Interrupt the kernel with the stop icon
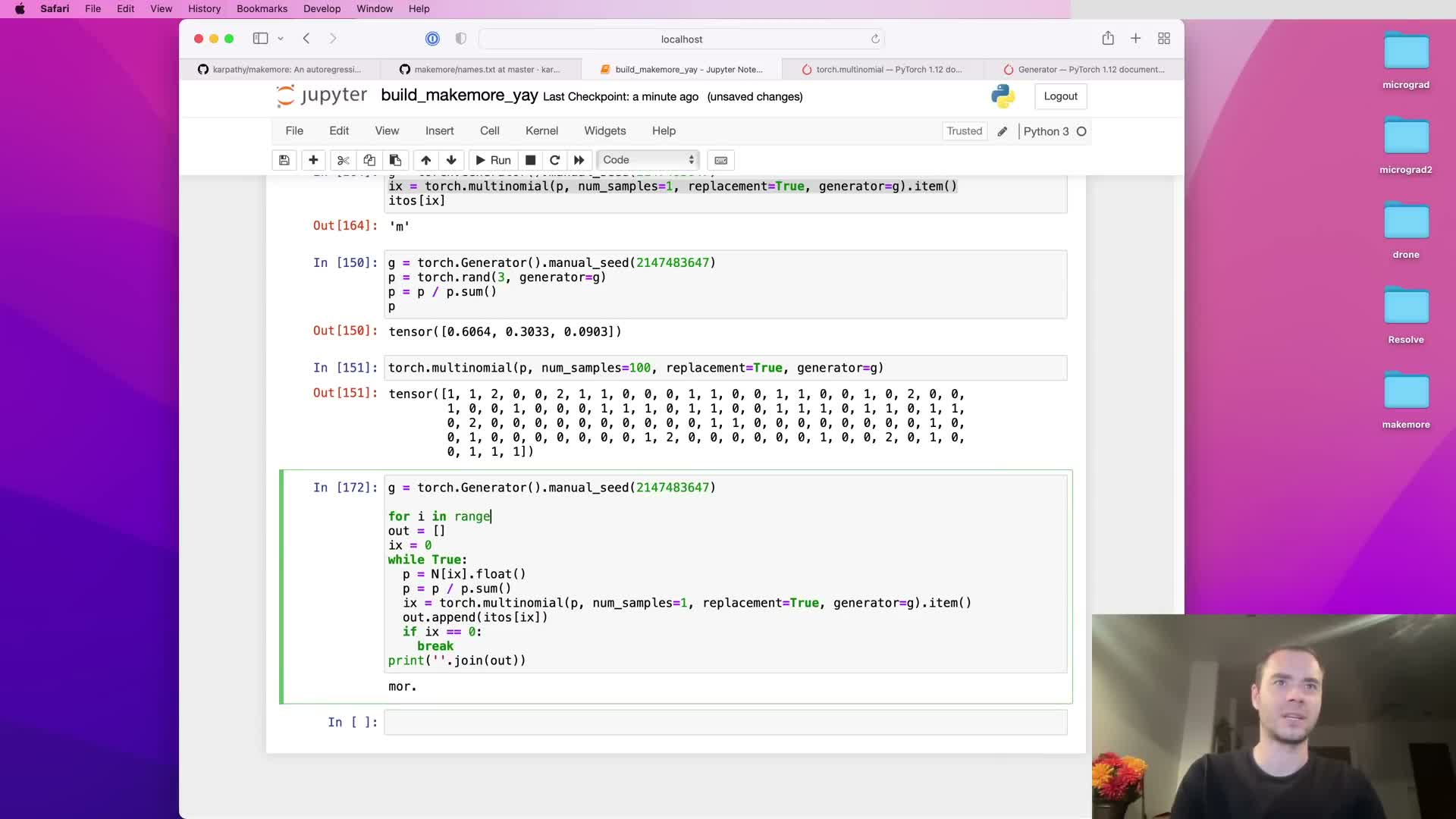 point(531,160)
